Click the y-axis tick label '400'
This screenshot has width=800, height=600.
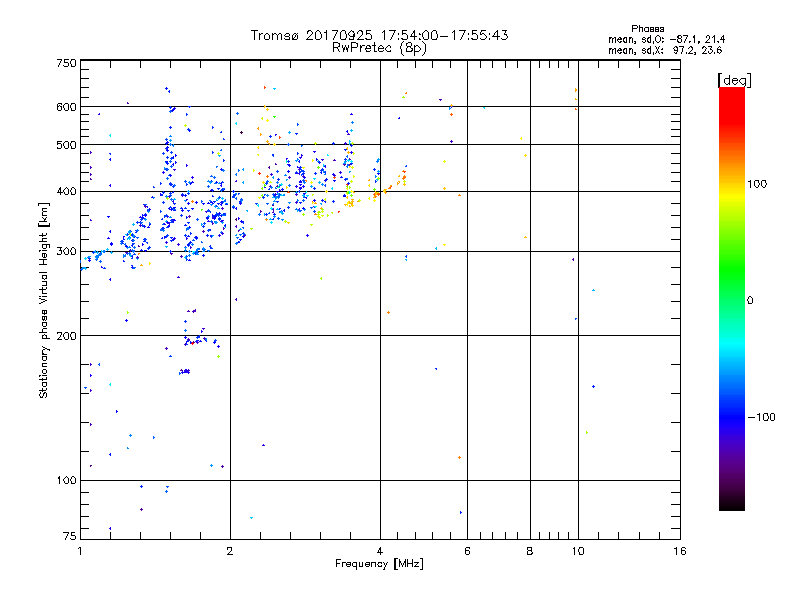[66, 192]
